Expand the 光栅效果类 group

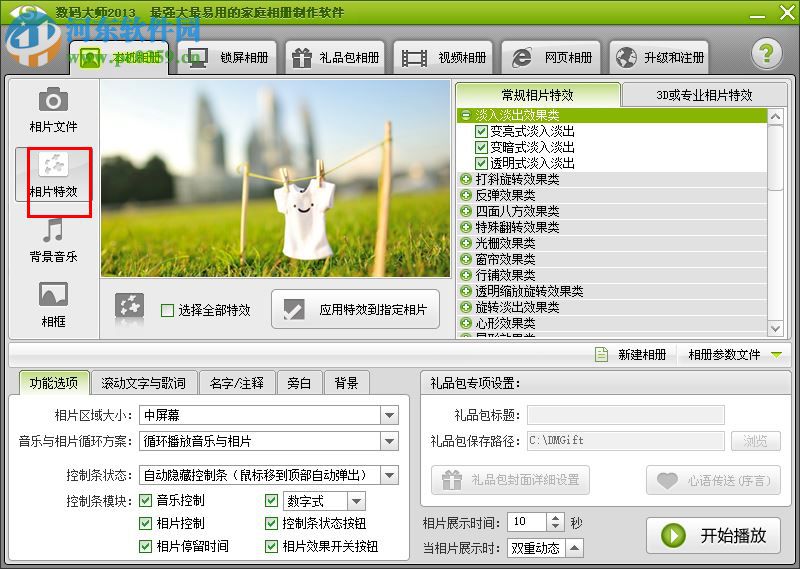(465, 243)
